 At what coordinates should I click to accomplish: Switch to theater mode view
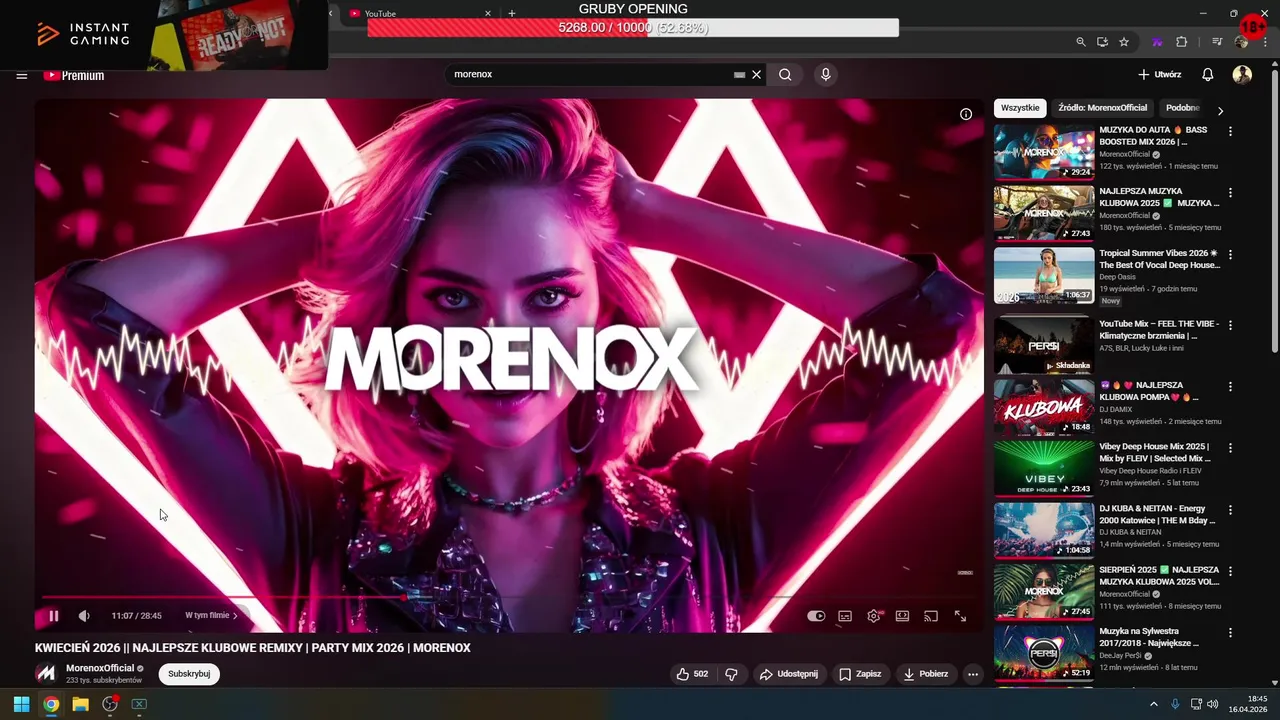pos(902,616)
